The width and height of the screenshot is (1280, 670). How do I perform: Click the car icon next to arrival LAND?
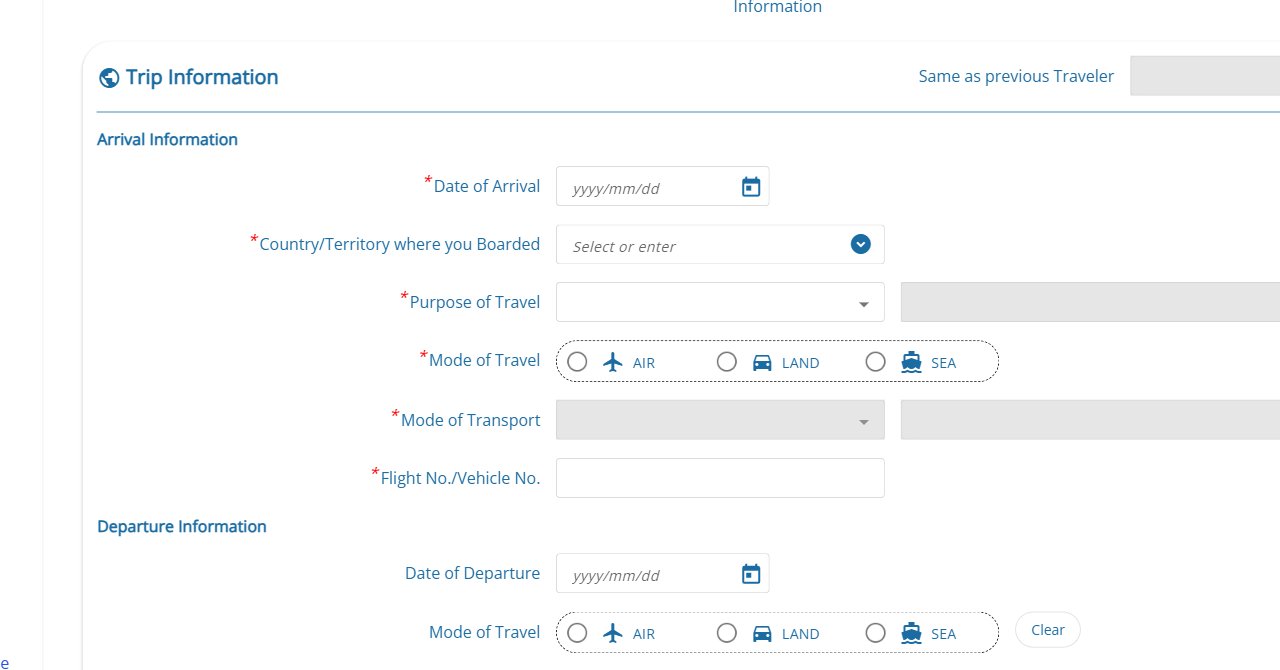pyautogui.click(x=762, y=361)
